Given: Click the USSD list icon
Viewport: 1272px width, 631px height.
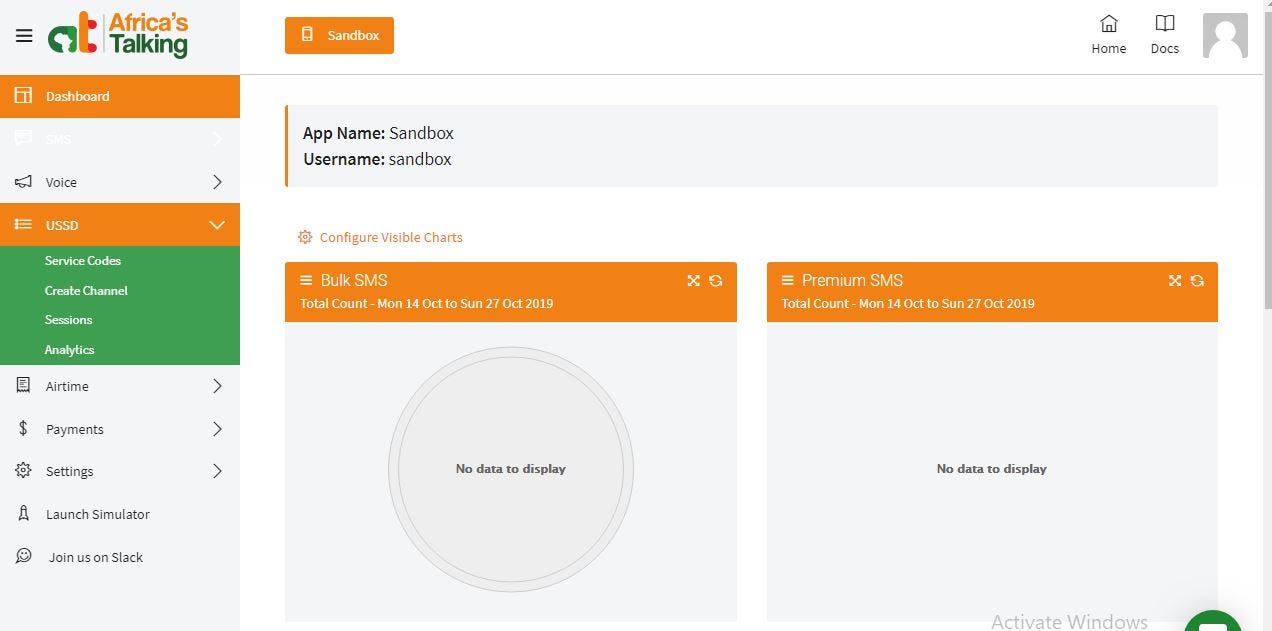Looking at the screenshot, I should [23, 225].
